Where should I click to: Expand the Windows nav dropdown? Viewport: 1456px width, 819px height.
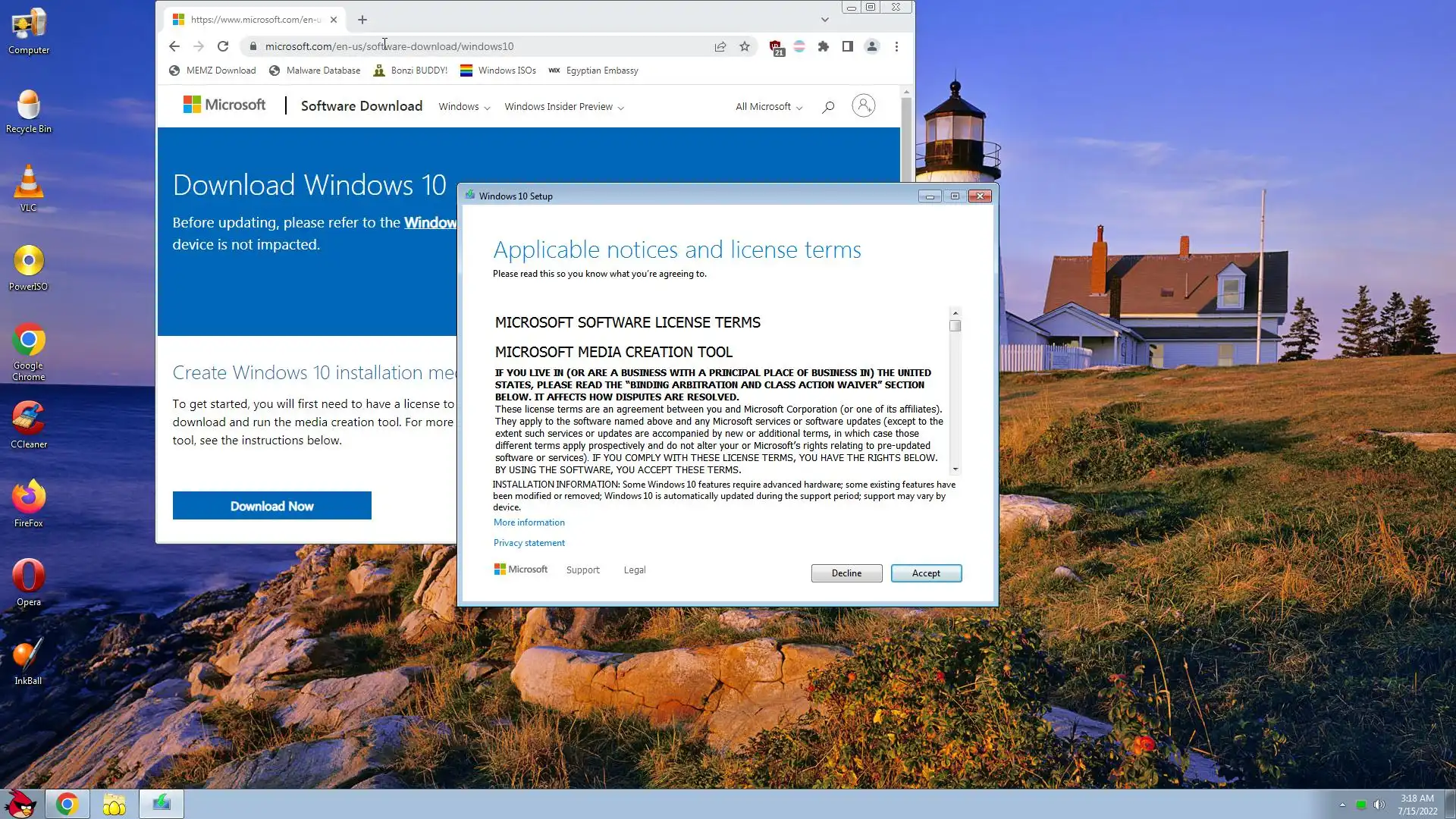pos(464,107)
